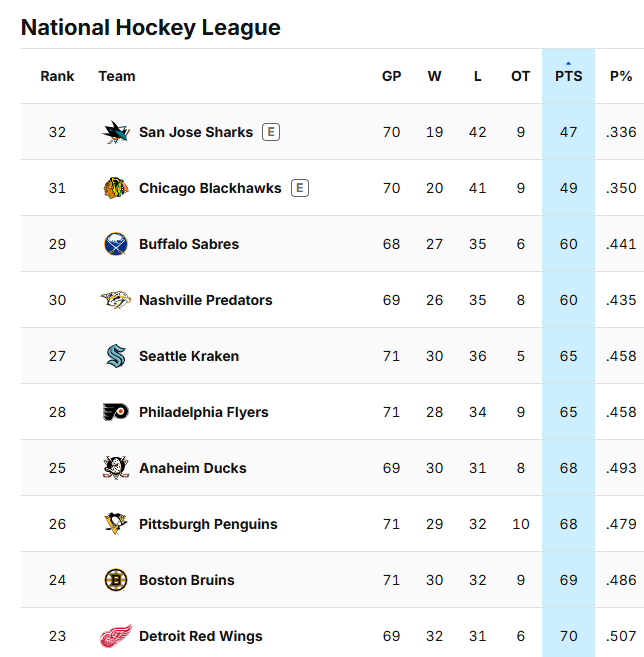Sort standings by Rank column header
Viewport: 644px width, 657px height.
[x=57, y=76]
